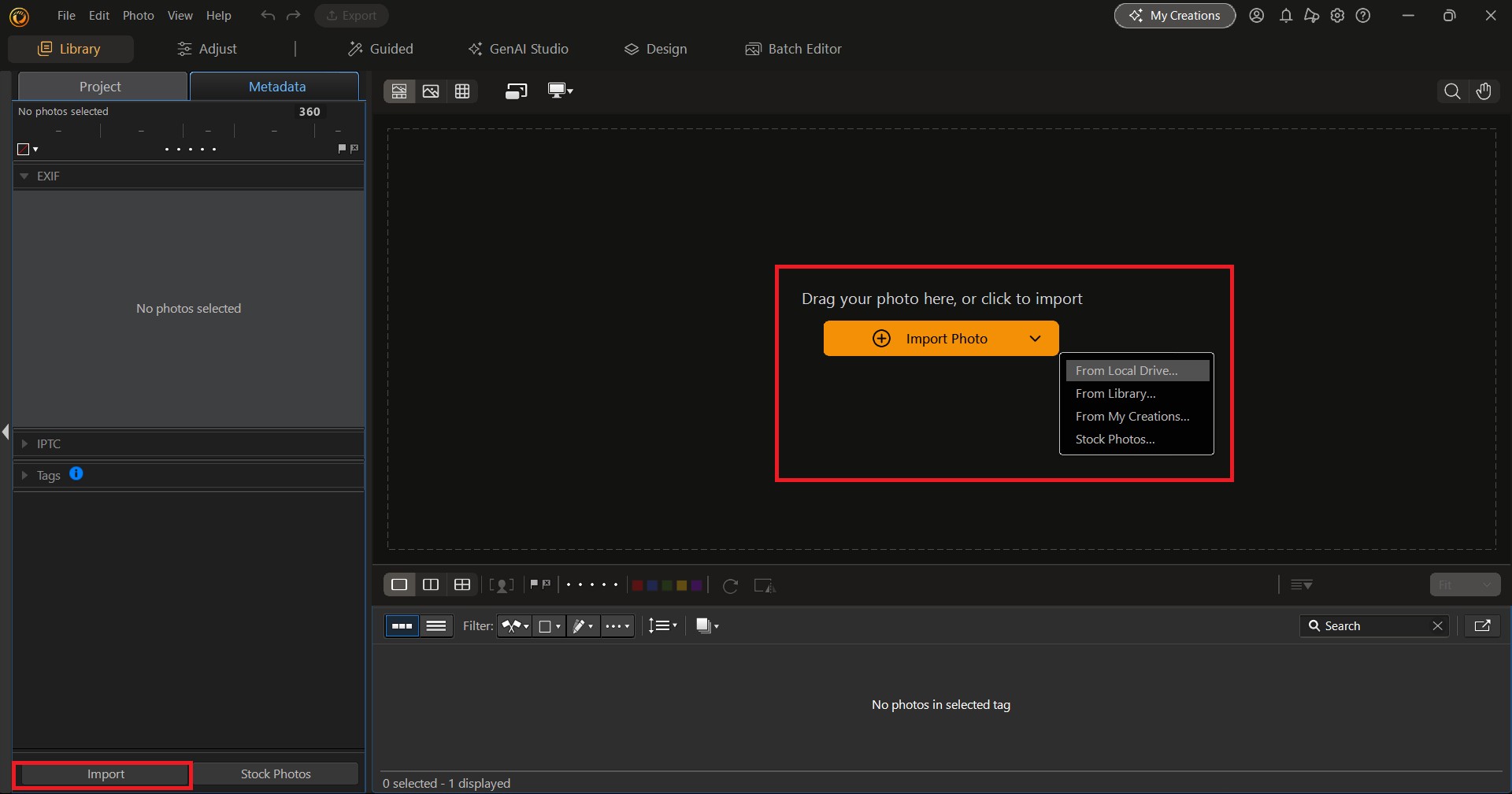The width and height of the screenshot is (1512, 794).
Task: Switch filmstrip to list display mode
Action: (x=437, y=625)
